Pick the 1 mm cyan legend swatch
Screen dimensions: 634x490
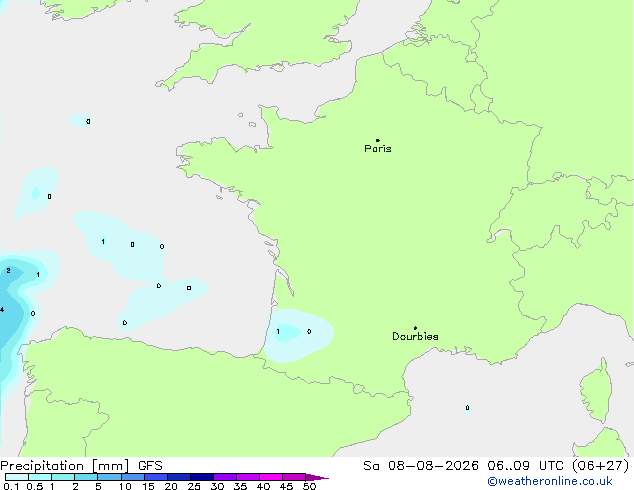[x=63, y=477]
